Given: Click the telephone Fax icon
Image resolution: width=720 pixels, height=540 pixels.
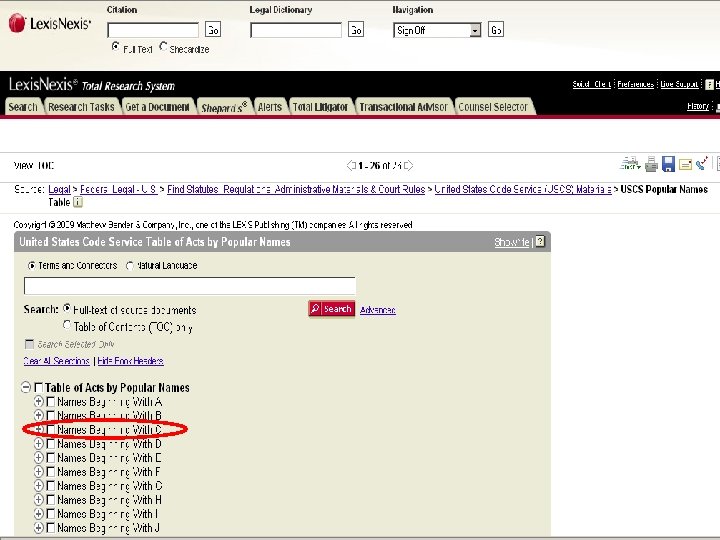Looking at the screenshot, I should click(702, 163).
